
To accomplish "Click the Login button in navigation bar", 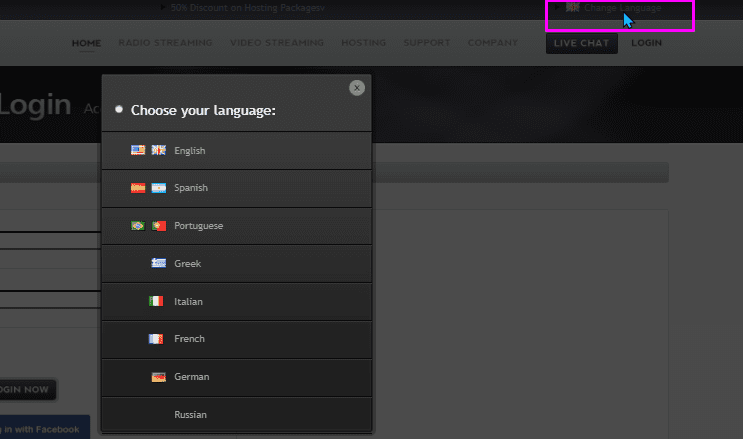I will (646, 43).
